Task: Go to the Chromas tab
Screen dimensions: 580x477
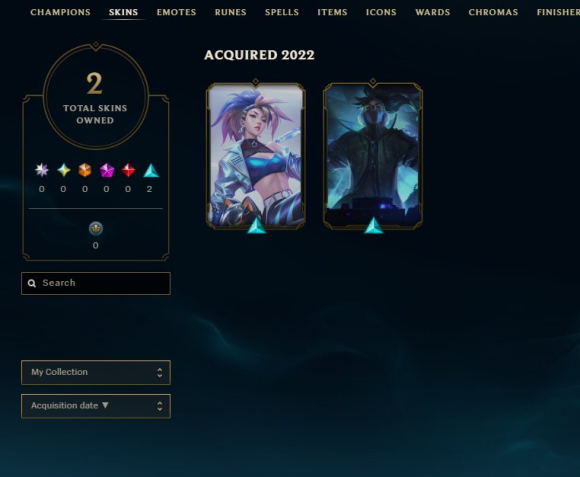Action: (493, 12)
